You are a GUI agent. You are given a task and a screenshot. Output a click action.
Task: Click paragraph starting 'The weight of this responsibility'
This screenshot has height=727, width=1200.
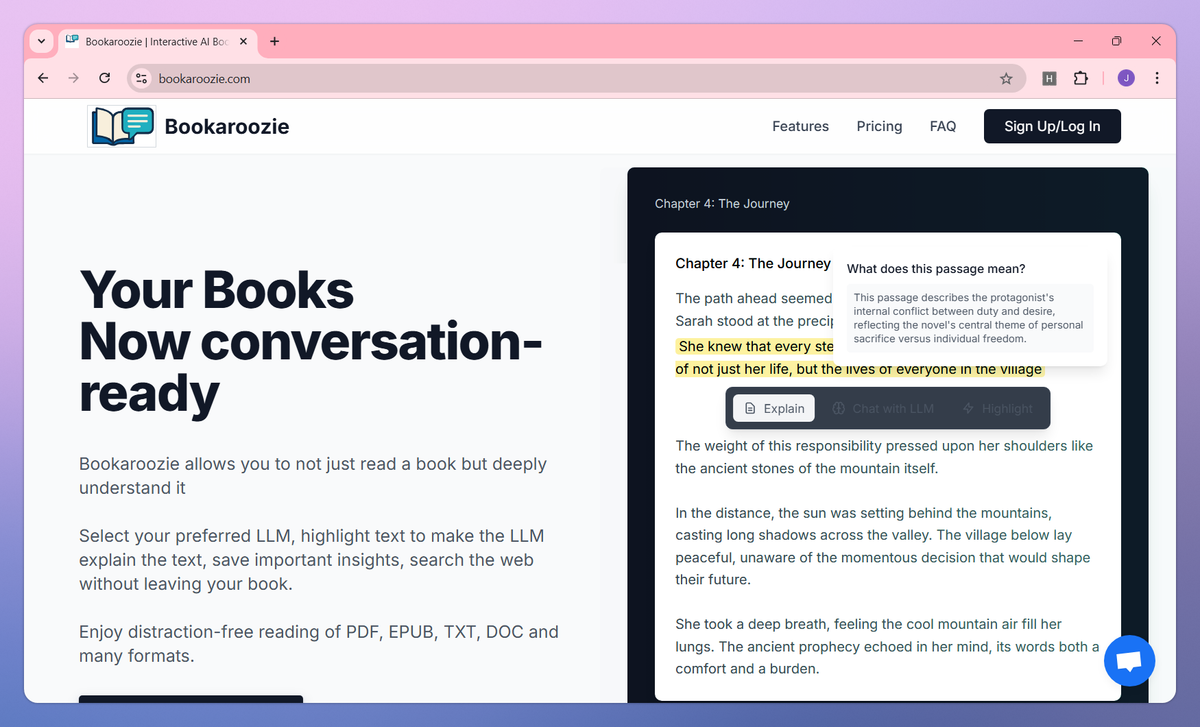[x=884, y=457]
